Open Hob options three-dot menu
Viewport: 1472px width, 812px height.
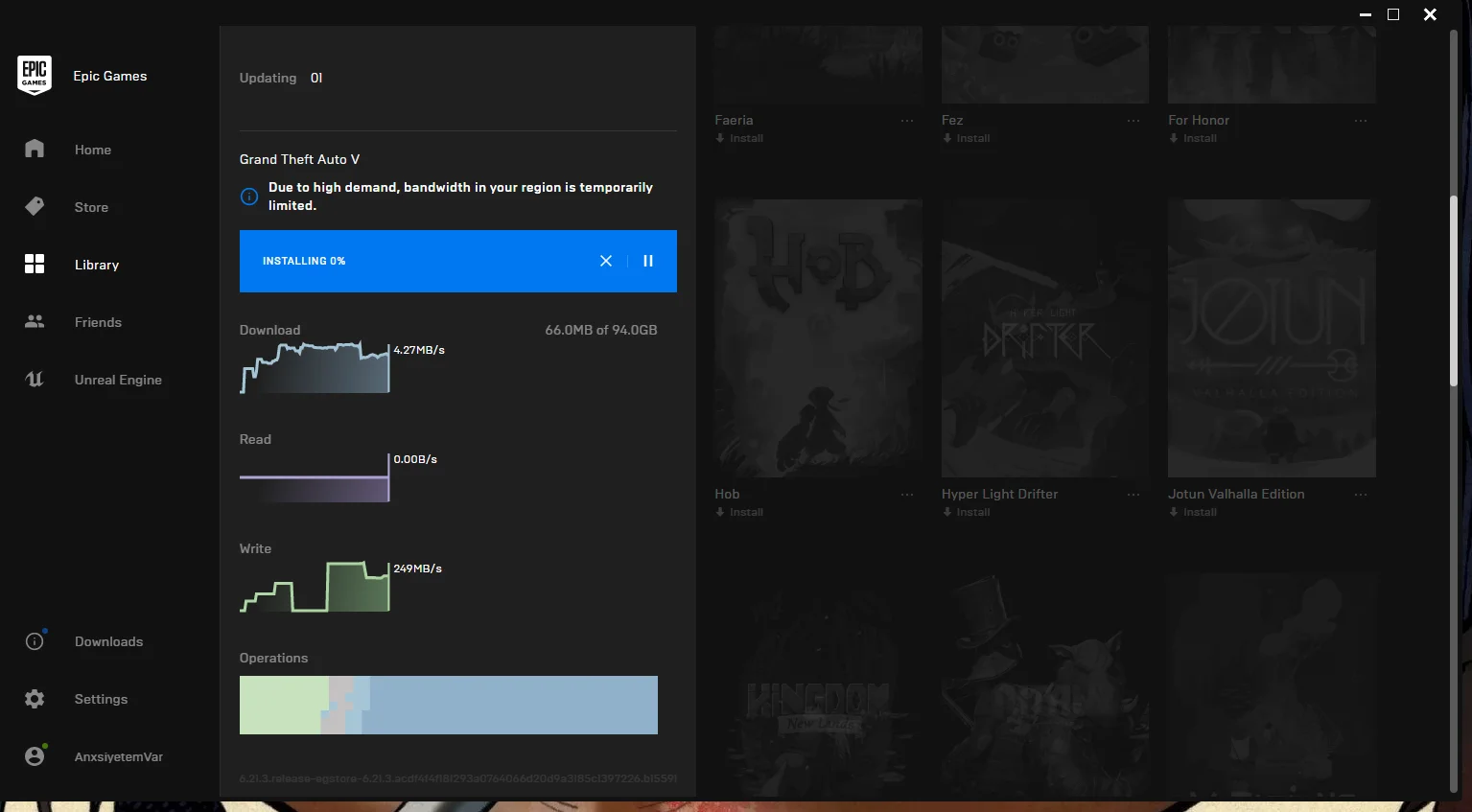(x=907, y=495)
